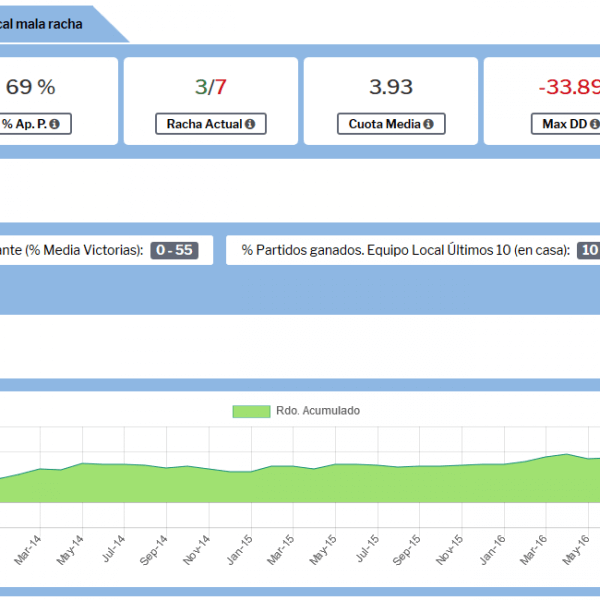Click the 'Rdo. Acumulado' legend label

click(x=318, y=411)
